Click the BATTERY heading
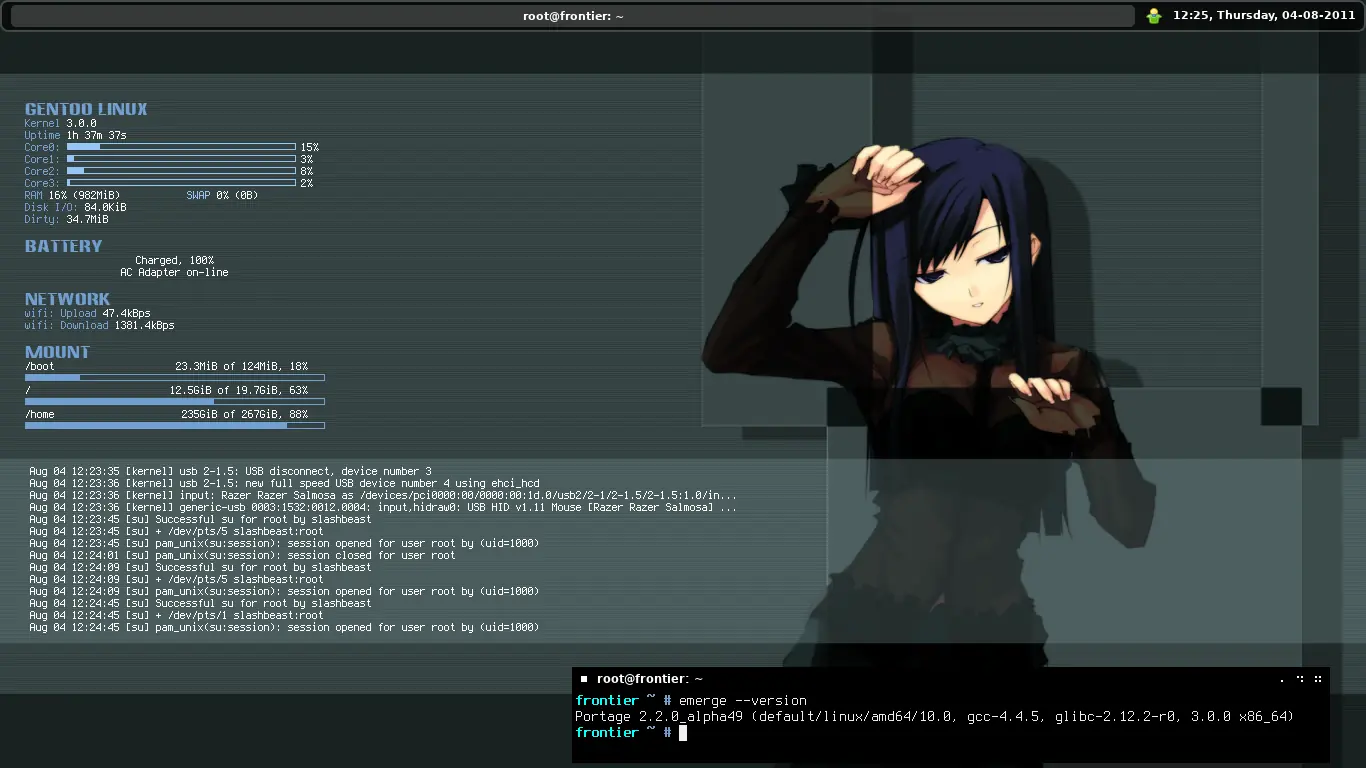The height and width of the screenshot is (768, 1366). tap(64, 246)
